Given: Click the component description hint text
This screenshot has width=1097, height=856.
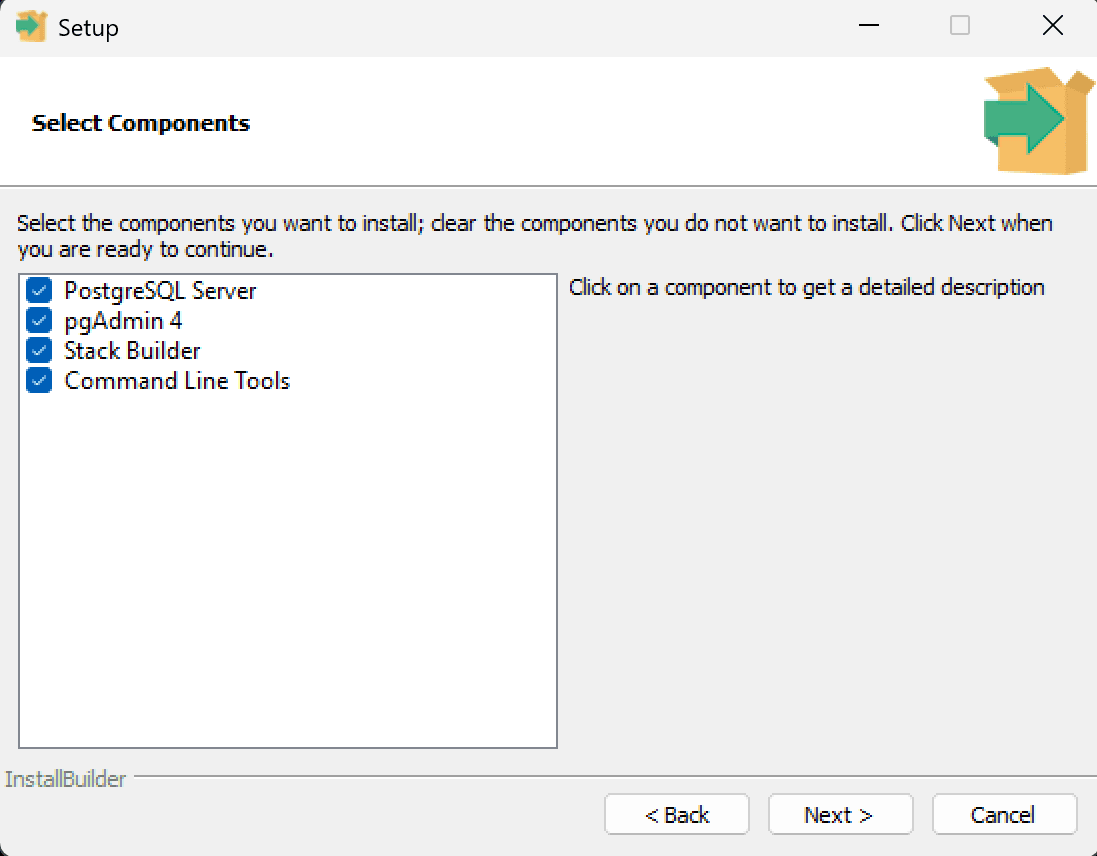Looking at the screenshot, I should 806,288.
